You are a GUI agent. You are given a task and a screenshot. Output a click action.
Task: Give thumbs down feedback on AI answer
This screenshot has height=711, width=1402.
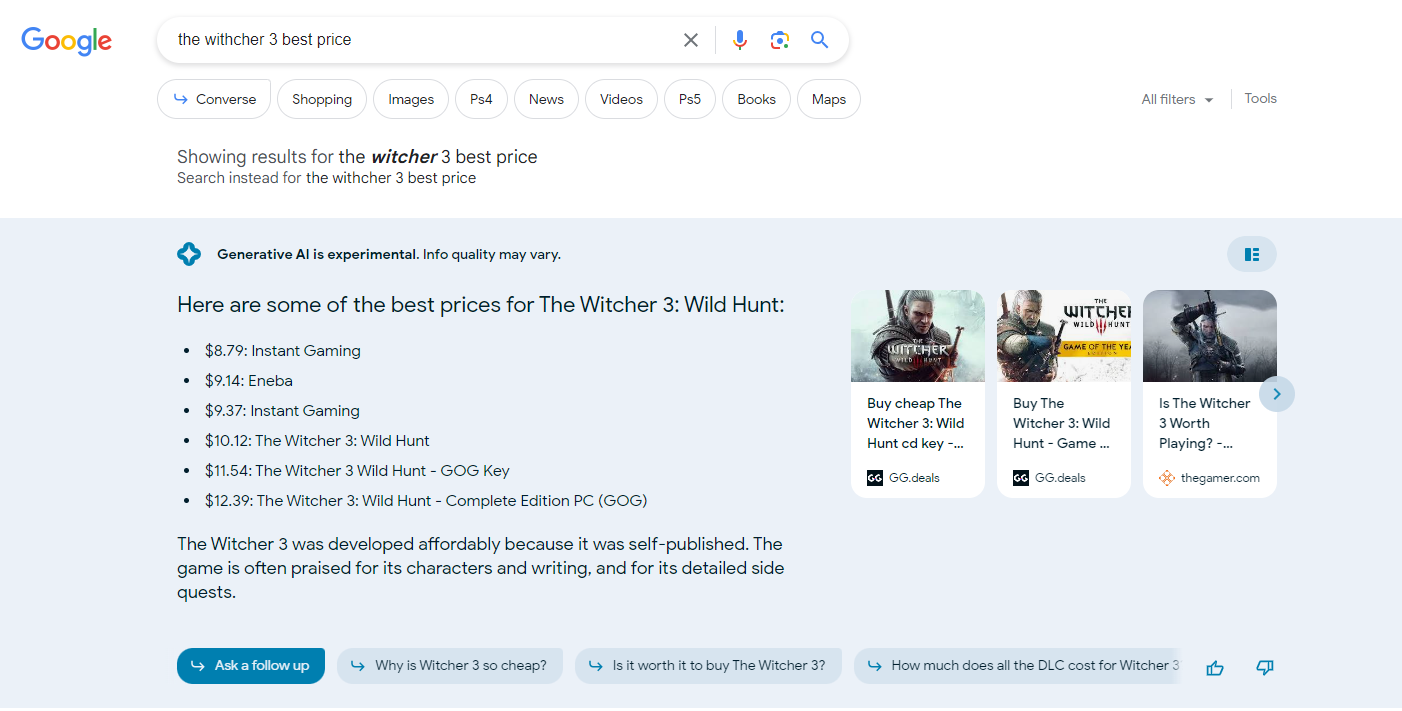(1265, 668)
